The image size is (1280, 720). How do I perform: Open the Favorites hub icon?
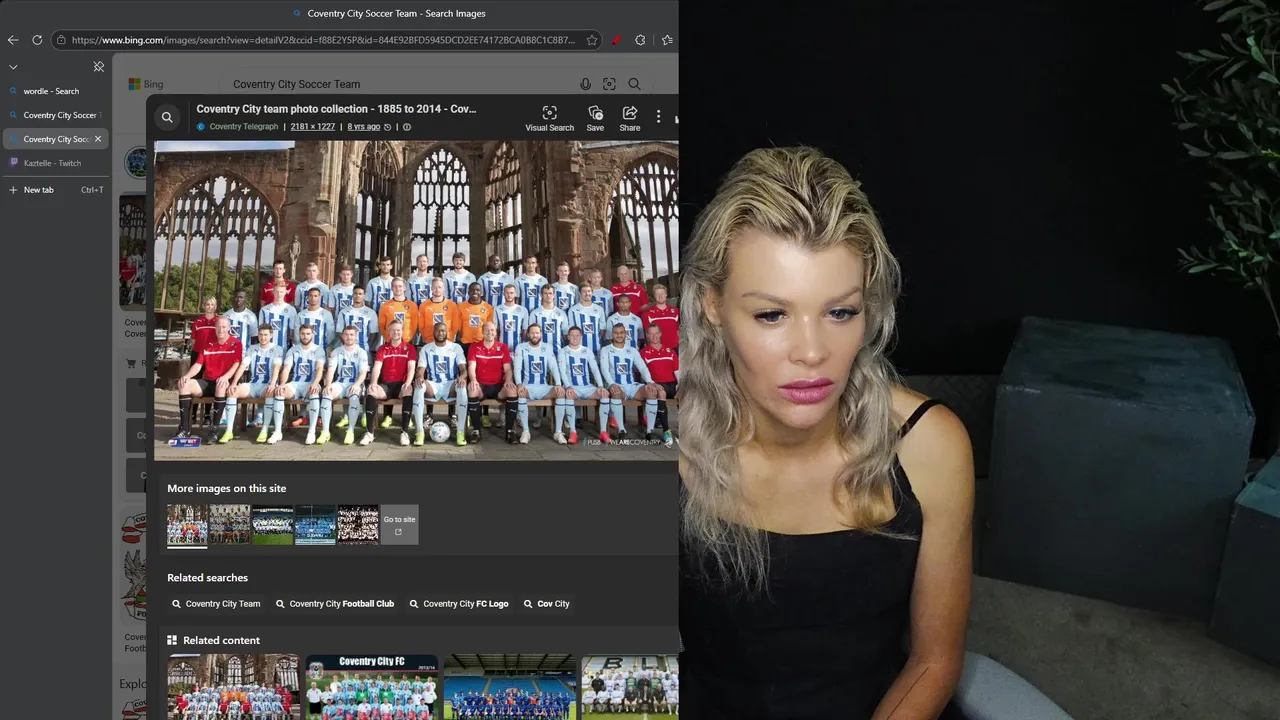[667, 40]
